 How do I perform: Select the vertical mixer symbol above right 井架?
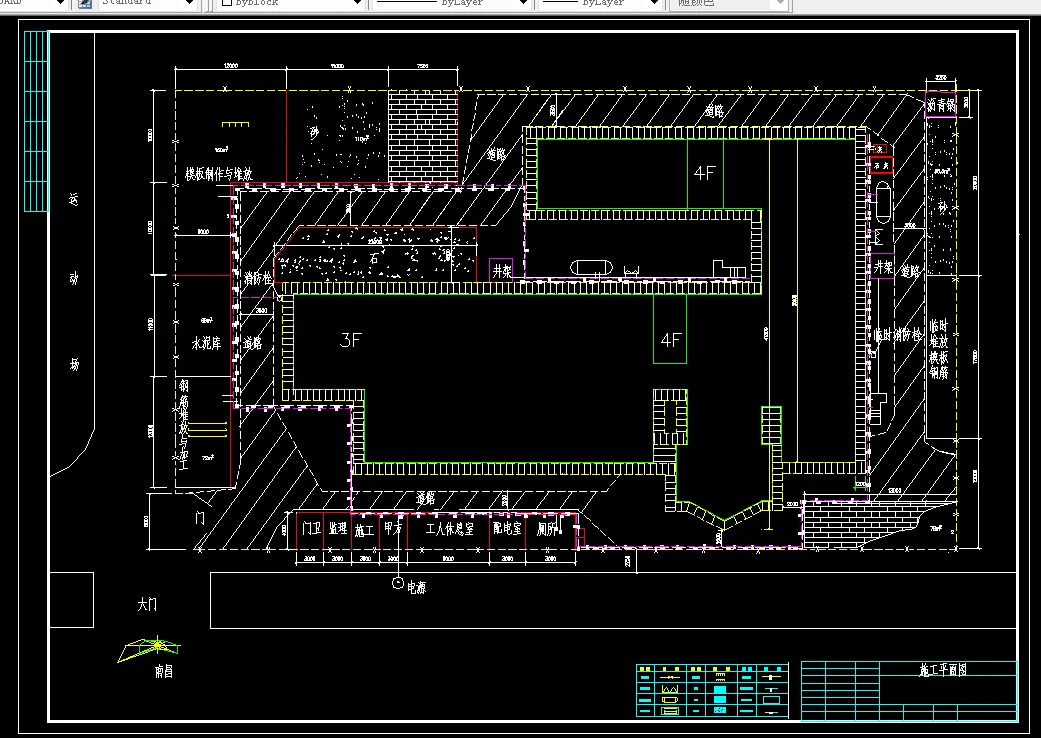883,202
